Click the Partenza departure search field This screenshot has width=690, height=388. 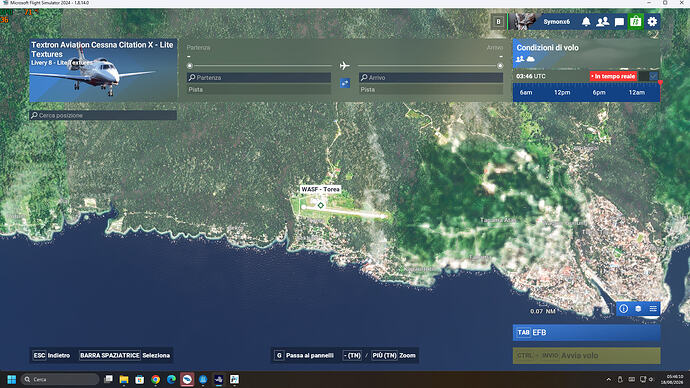[x=259, y=77]
